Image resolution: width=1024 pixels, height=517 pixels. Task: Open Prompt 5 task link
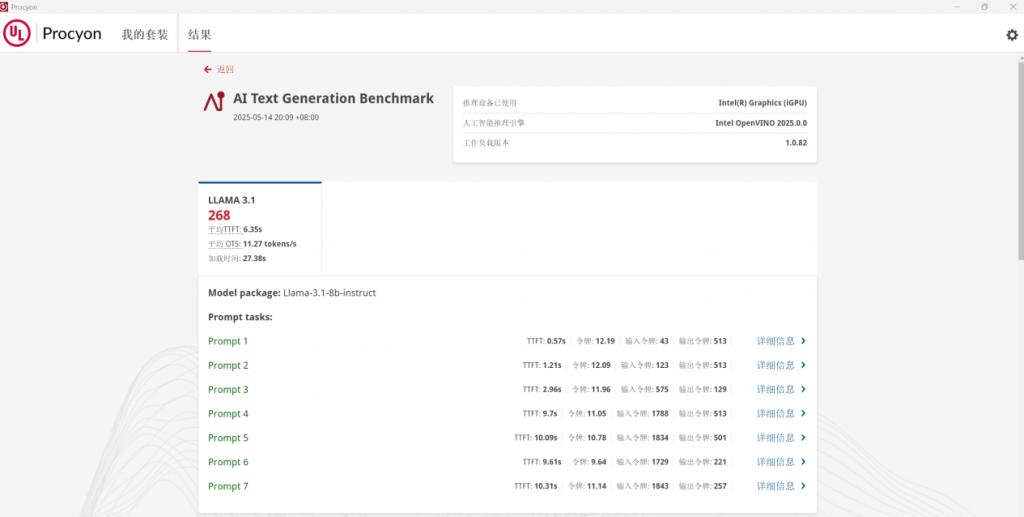tap(228, 437)
